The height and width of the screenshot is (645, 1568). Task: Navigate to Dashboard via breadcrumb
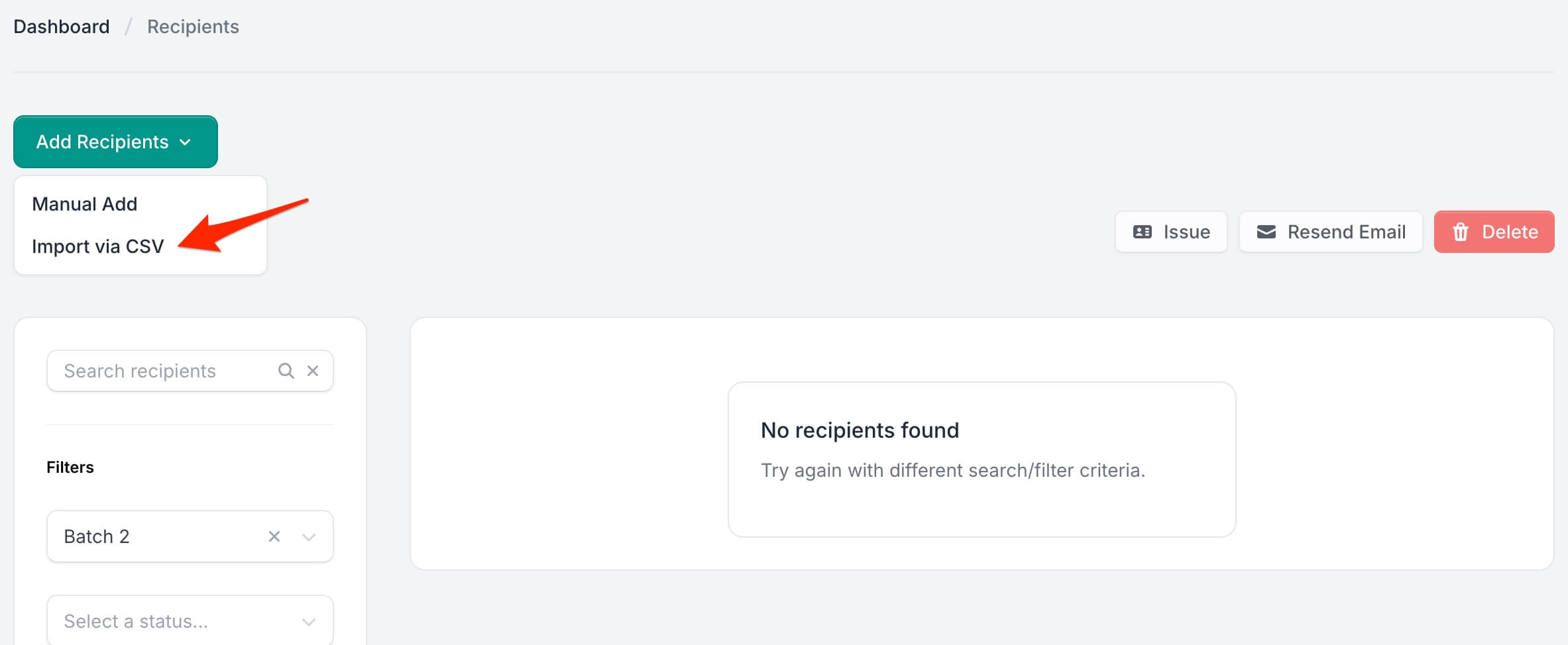pos(61,26)
